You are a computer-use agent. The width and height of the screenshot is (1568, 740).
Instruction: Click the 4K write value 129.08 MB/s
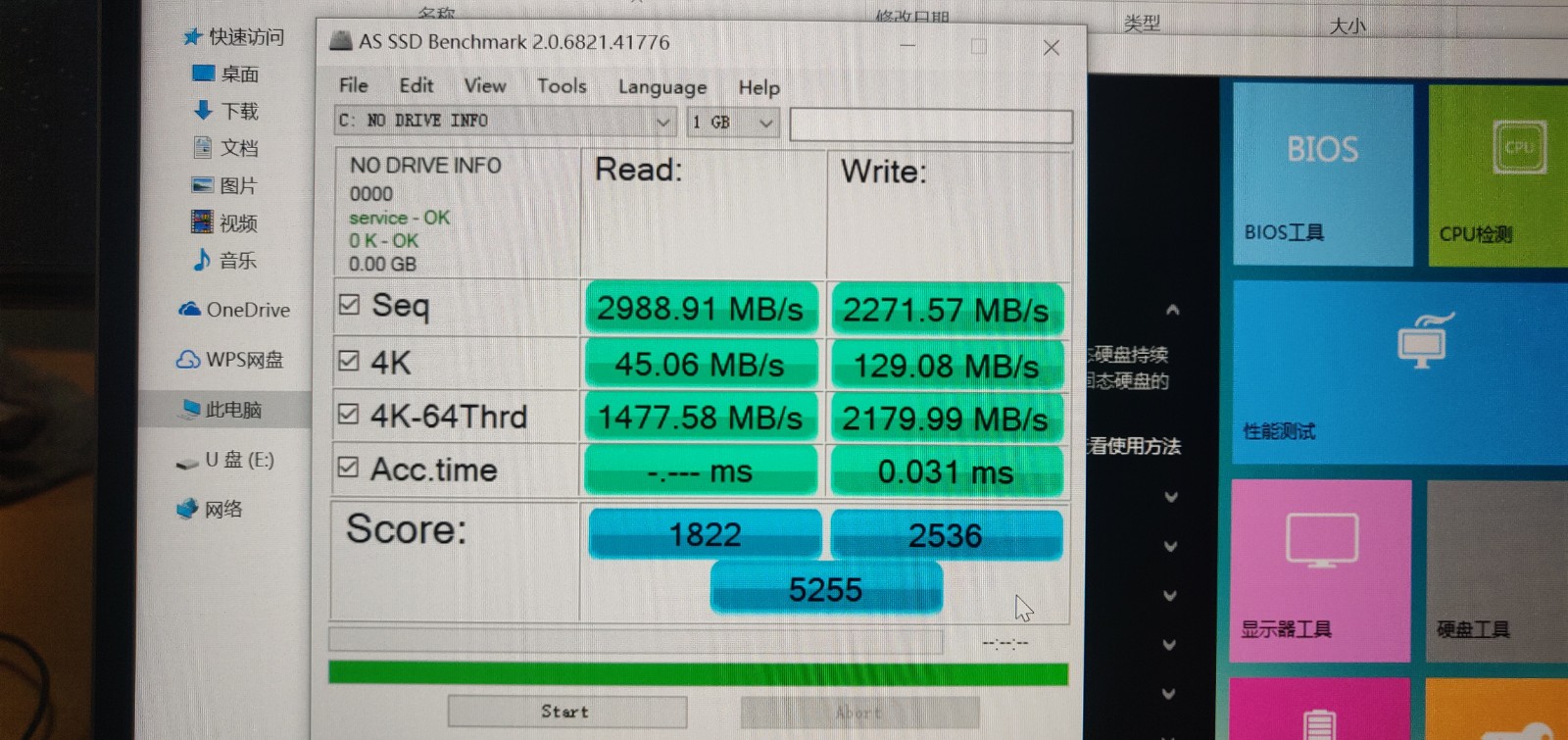tap(947, 366)
